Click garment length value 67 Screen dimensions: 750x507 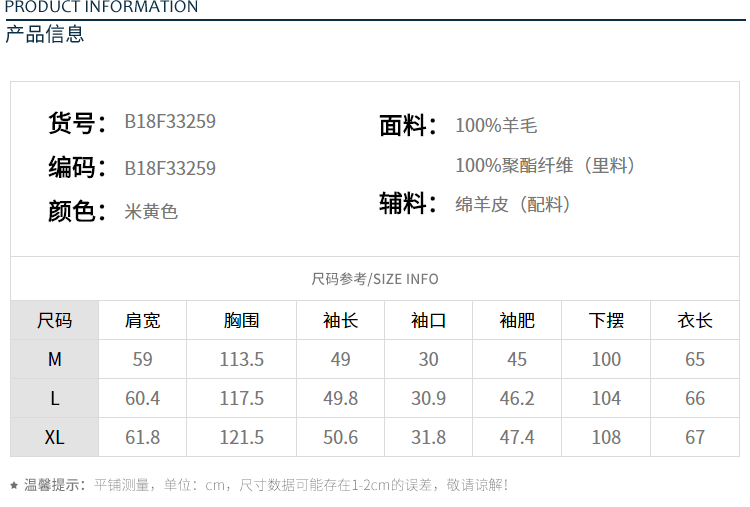point(695,437)
